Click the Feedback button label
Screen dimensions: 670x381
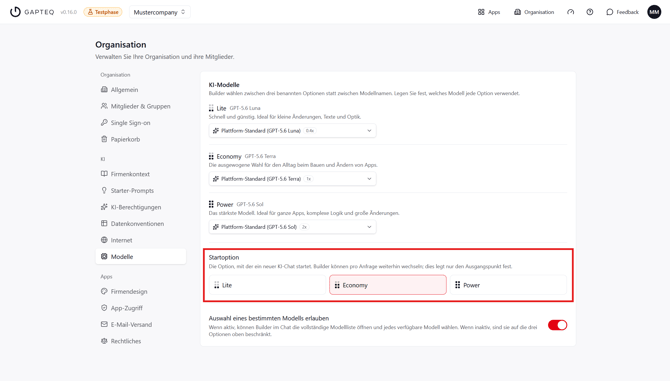627,12
